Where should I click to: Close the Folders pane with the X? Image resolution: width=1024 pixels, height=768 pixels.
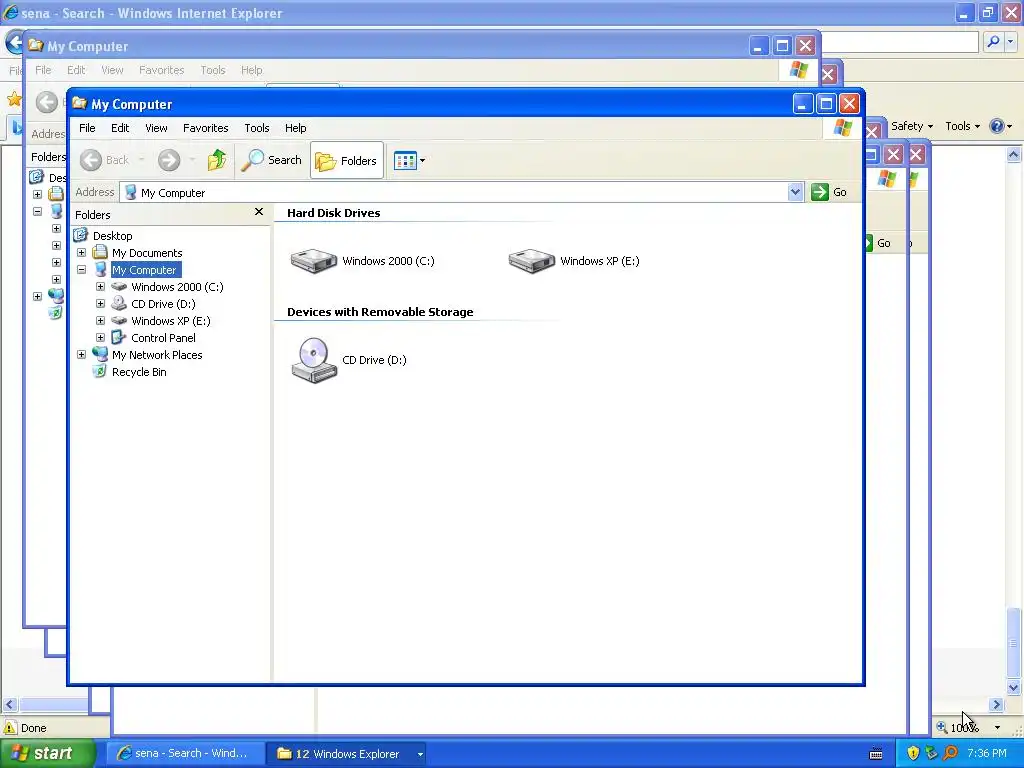[259, 212]
